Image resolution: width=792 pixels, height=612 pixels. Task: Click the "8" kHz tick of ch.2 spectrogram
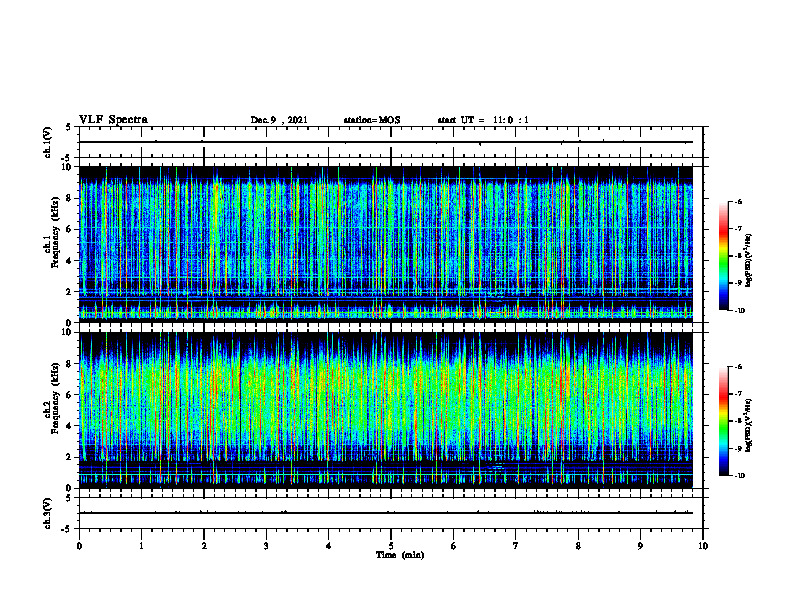pyautogui.click(x=69, y=364)
